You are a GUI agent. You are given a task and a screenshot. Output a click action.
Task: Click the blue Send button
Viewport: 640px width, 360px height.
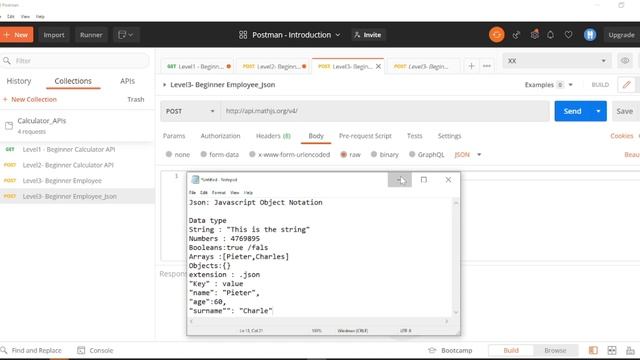(573, 111)
